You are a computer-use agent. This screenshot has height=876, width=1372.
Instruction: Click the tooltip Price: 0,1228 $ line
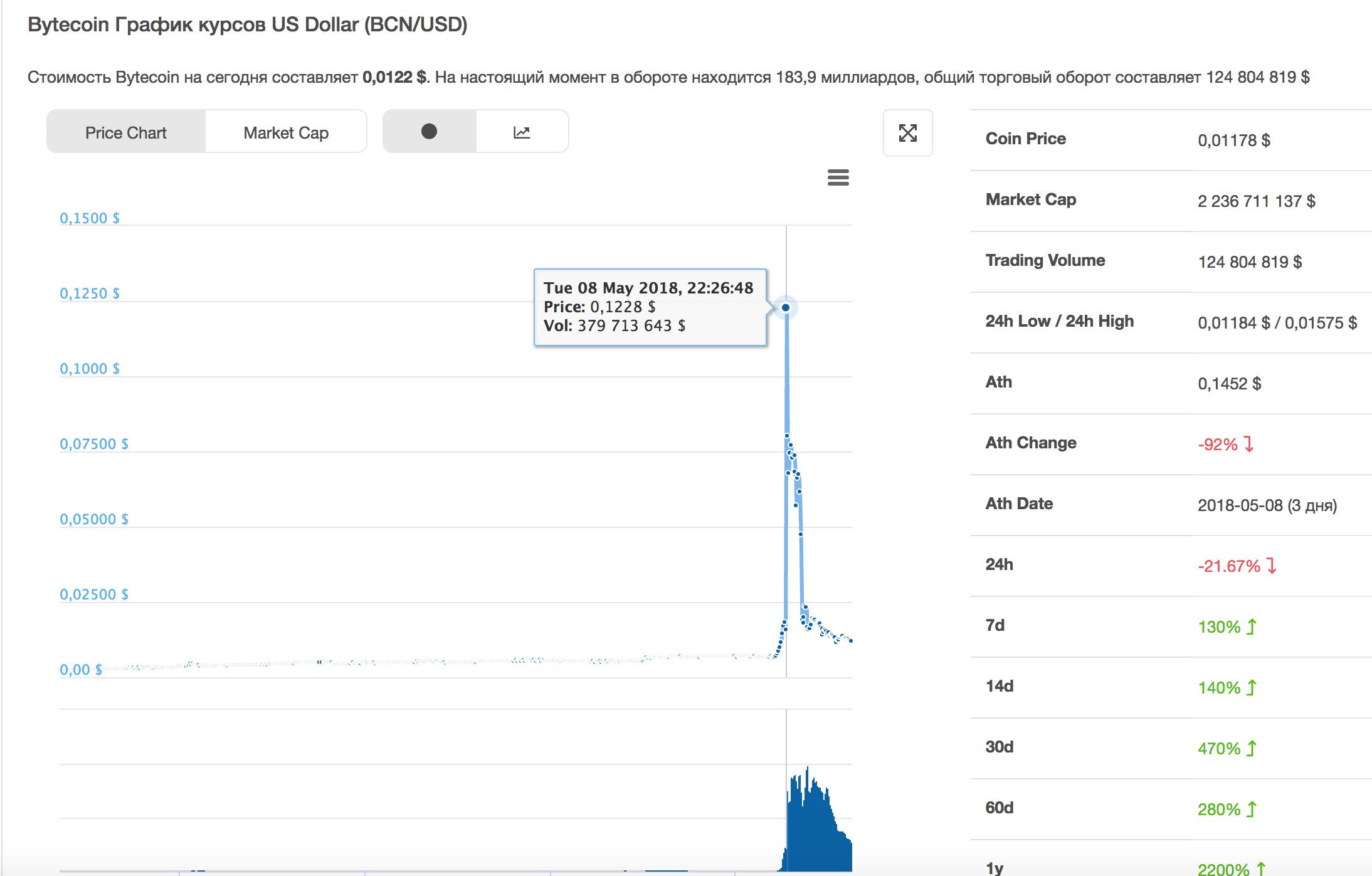(x=599, y=307)
